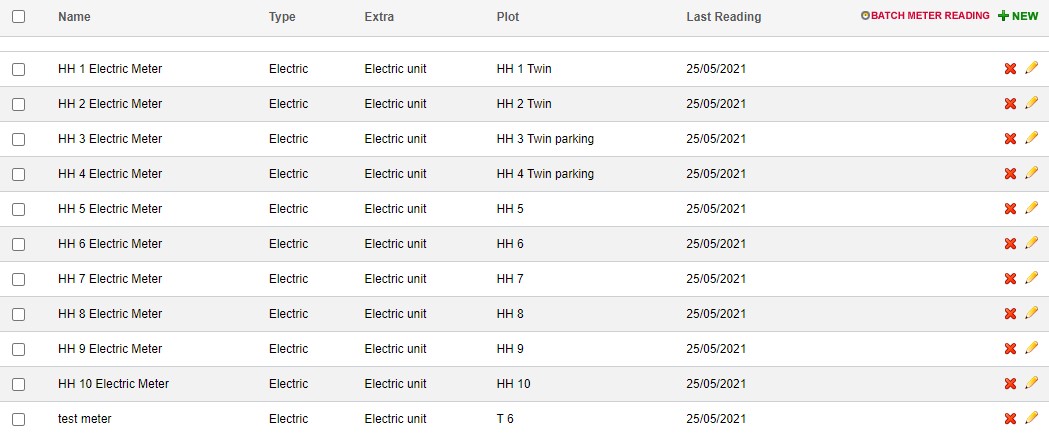Delete the HH 1 Electric Meter row
Screen dimensions: 1049x434
coord(1010,69)
